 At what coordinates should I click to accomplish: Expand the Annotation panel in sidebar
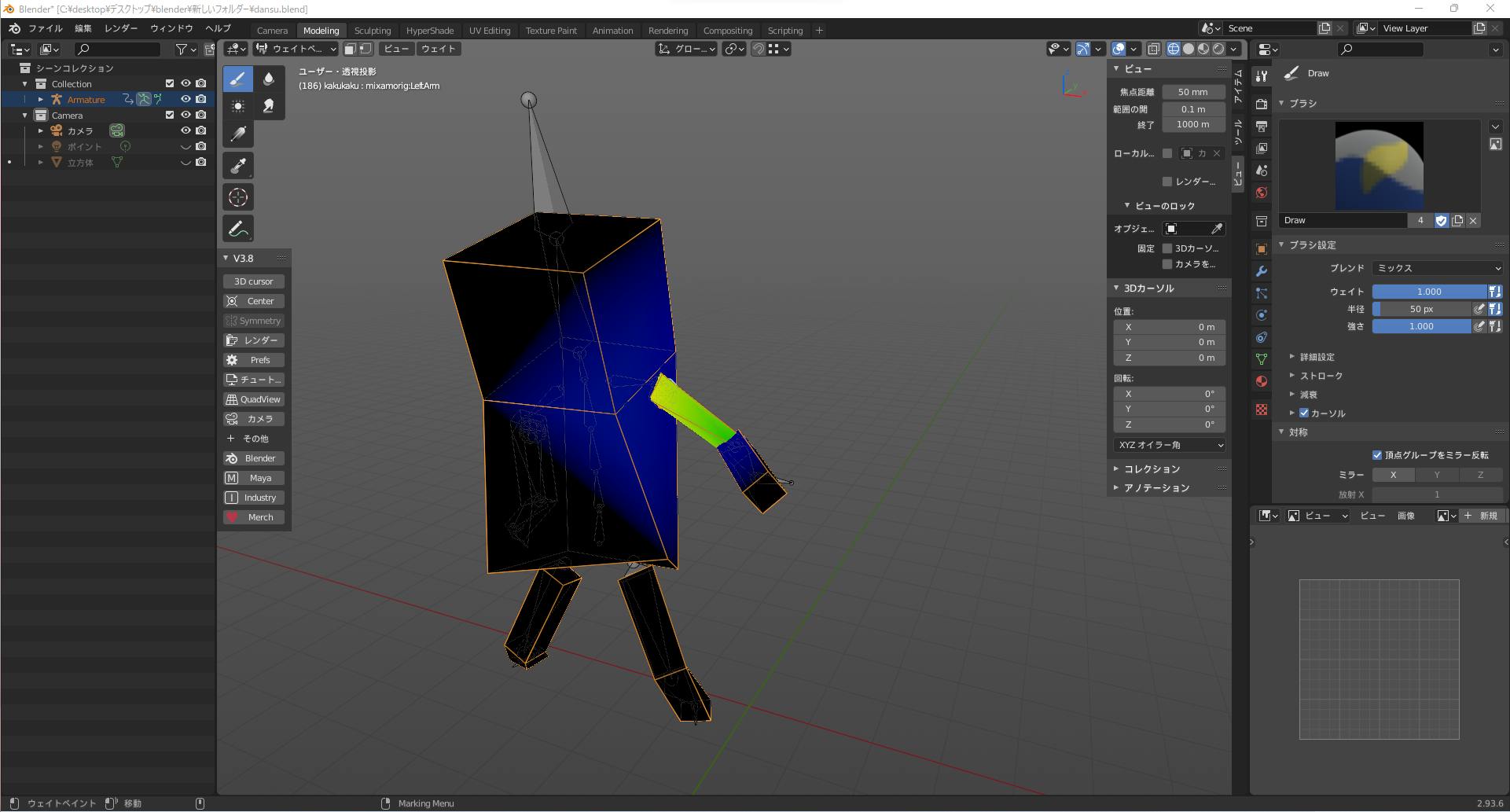point(1156,488)
